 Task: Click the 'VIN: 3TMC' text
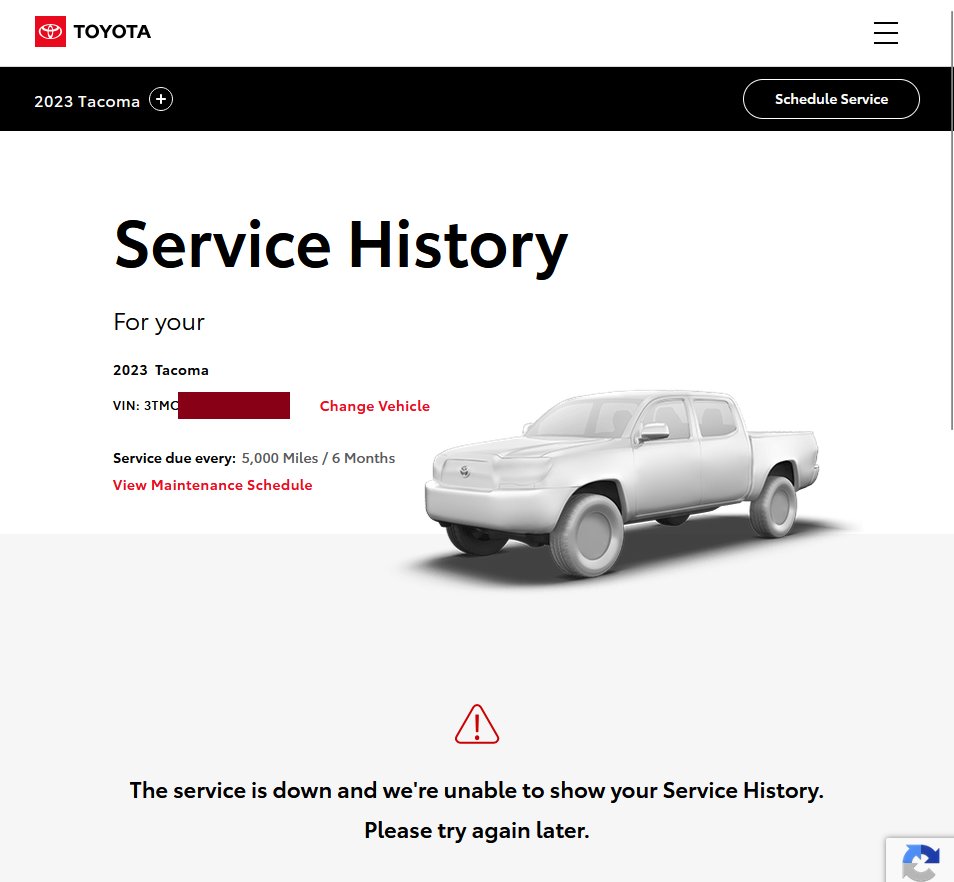click(x=146, y=406)
